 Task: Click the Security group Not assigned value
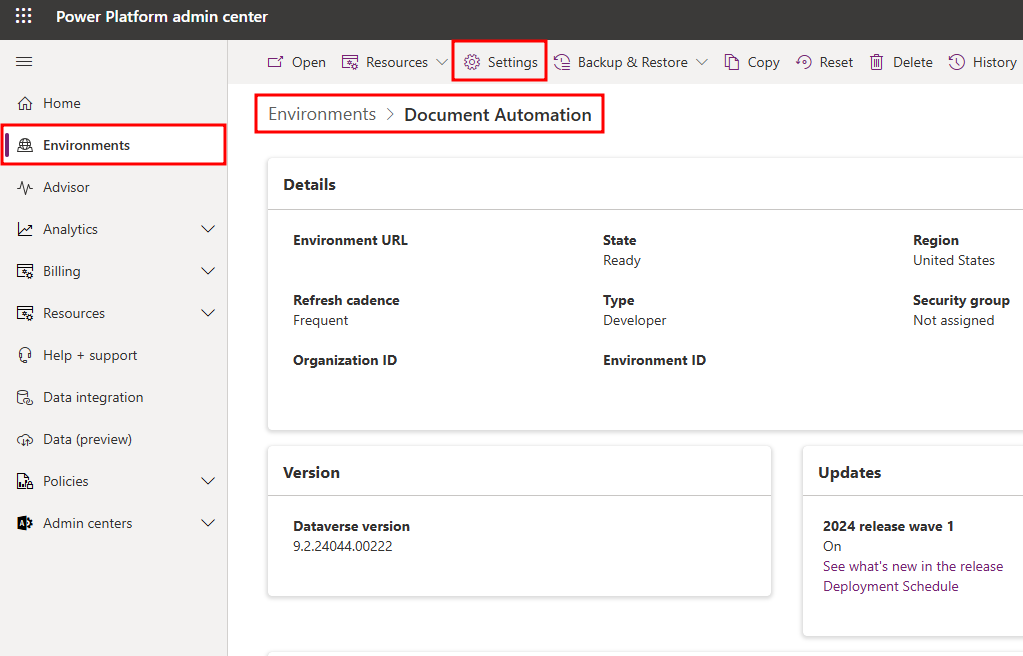click(x=953, y=320)
